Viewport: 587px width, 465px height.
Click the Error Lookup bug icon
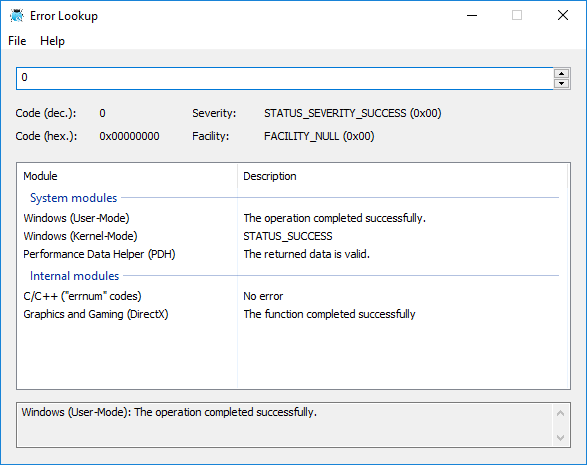17,16
